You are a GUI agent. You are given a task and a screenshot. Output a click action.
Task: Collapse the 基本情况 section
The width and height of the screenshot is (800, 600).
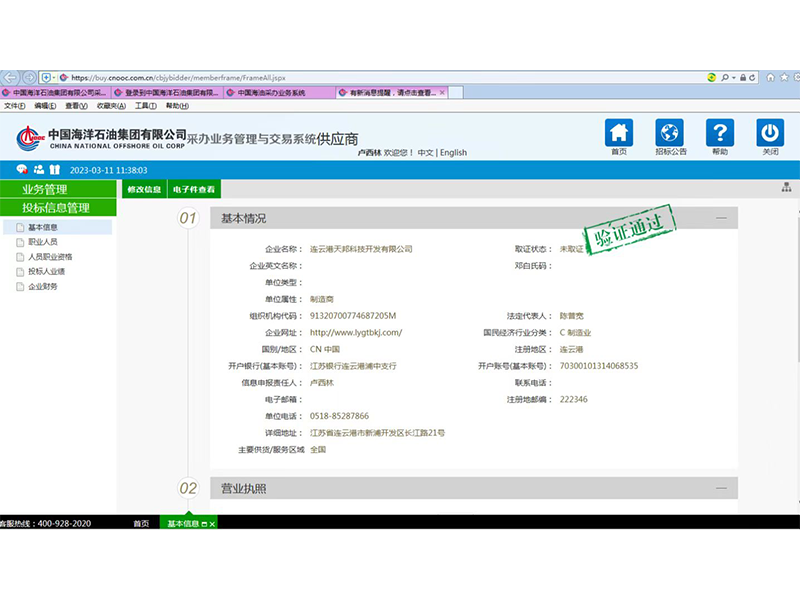click(720, 218)
